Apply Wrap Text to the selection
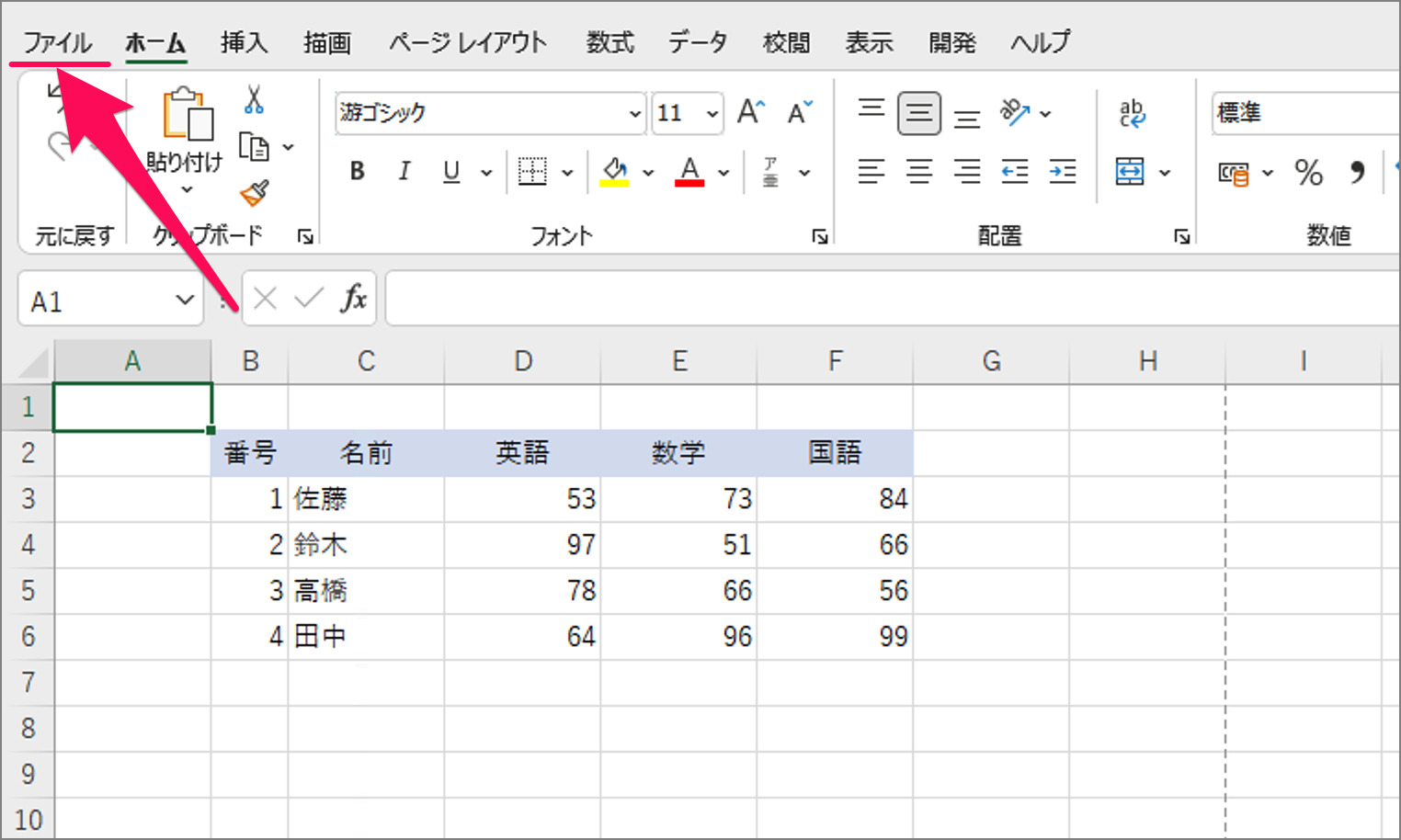The height and width of the screenshot is (840, 1401). pyautogui.click(x=1133, y=113)
